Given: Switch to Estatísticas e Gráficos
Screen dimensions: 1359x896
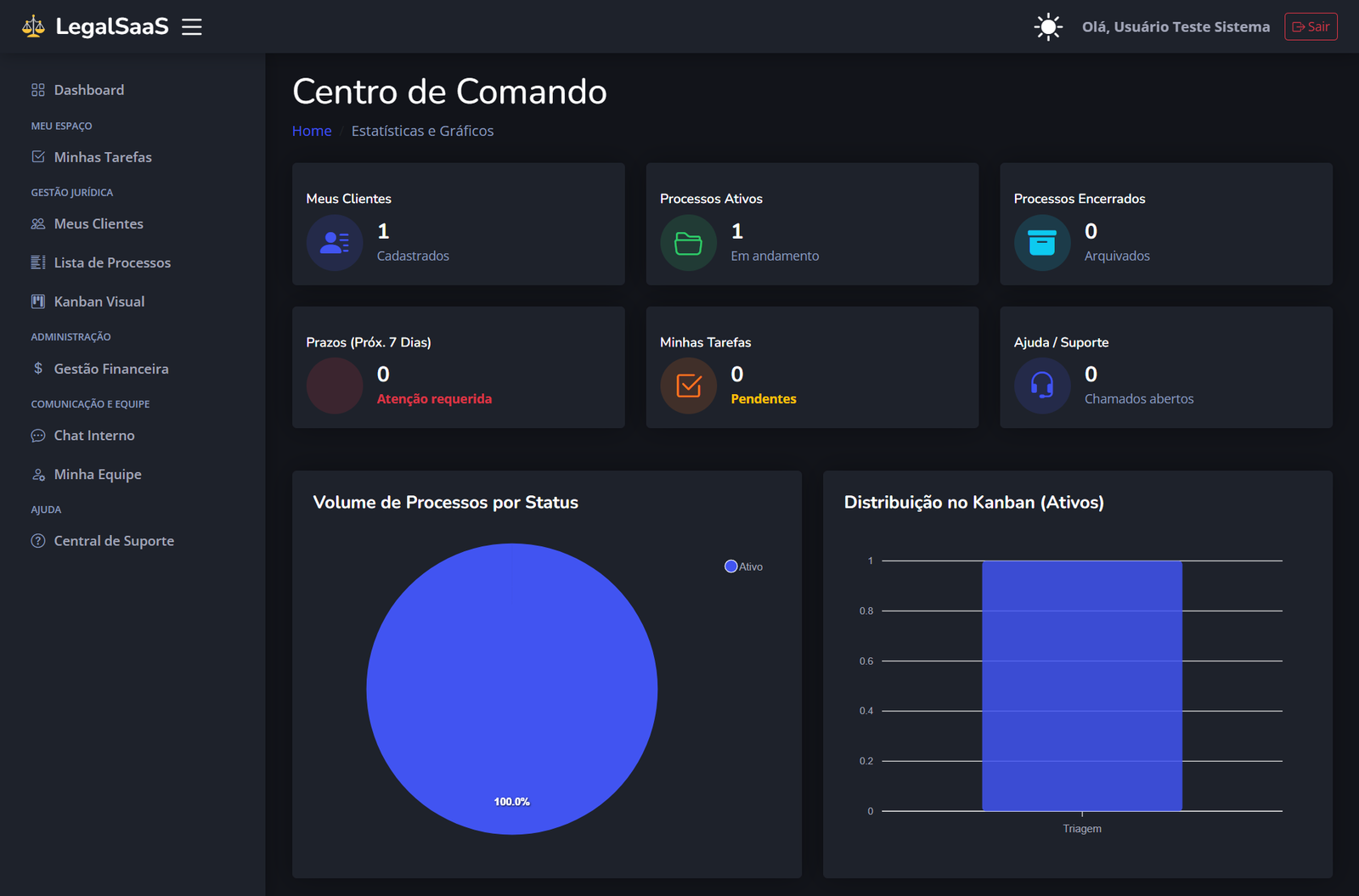Looking at the screenshot, I should pyautogui.click(x=422, y=131).
